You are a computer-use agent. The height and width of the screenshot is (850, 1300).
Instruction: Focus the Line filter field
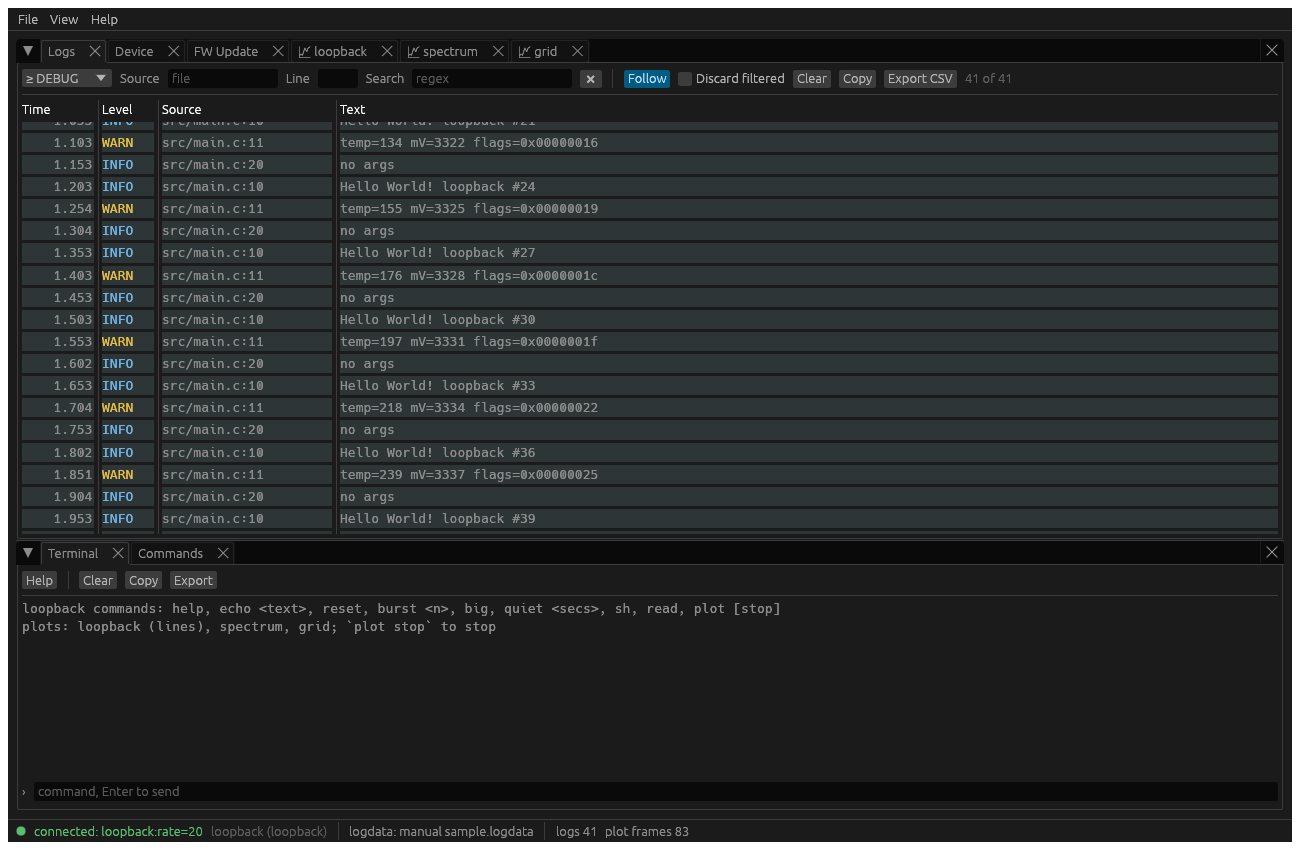point(337,79)
